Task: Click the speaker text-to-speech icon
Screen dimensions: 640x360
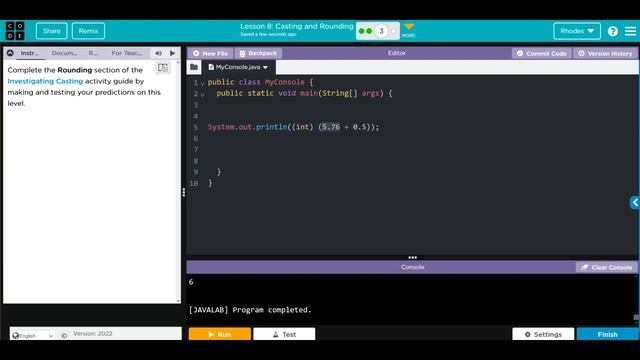Action: tap(158, 53)
